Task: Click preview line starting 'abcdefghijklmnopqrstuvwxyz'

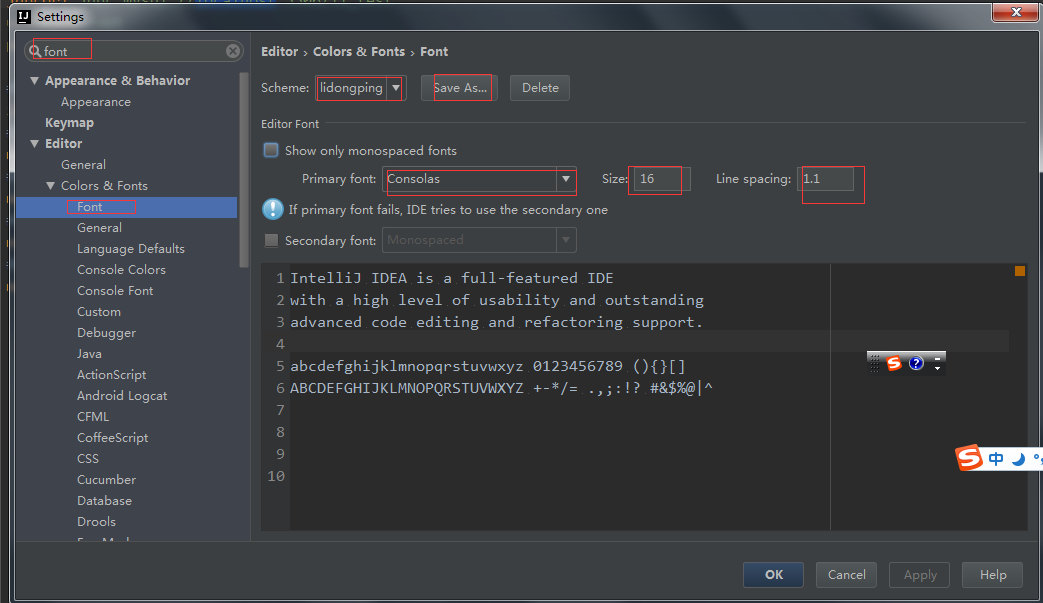Action: tap(488, 366)
